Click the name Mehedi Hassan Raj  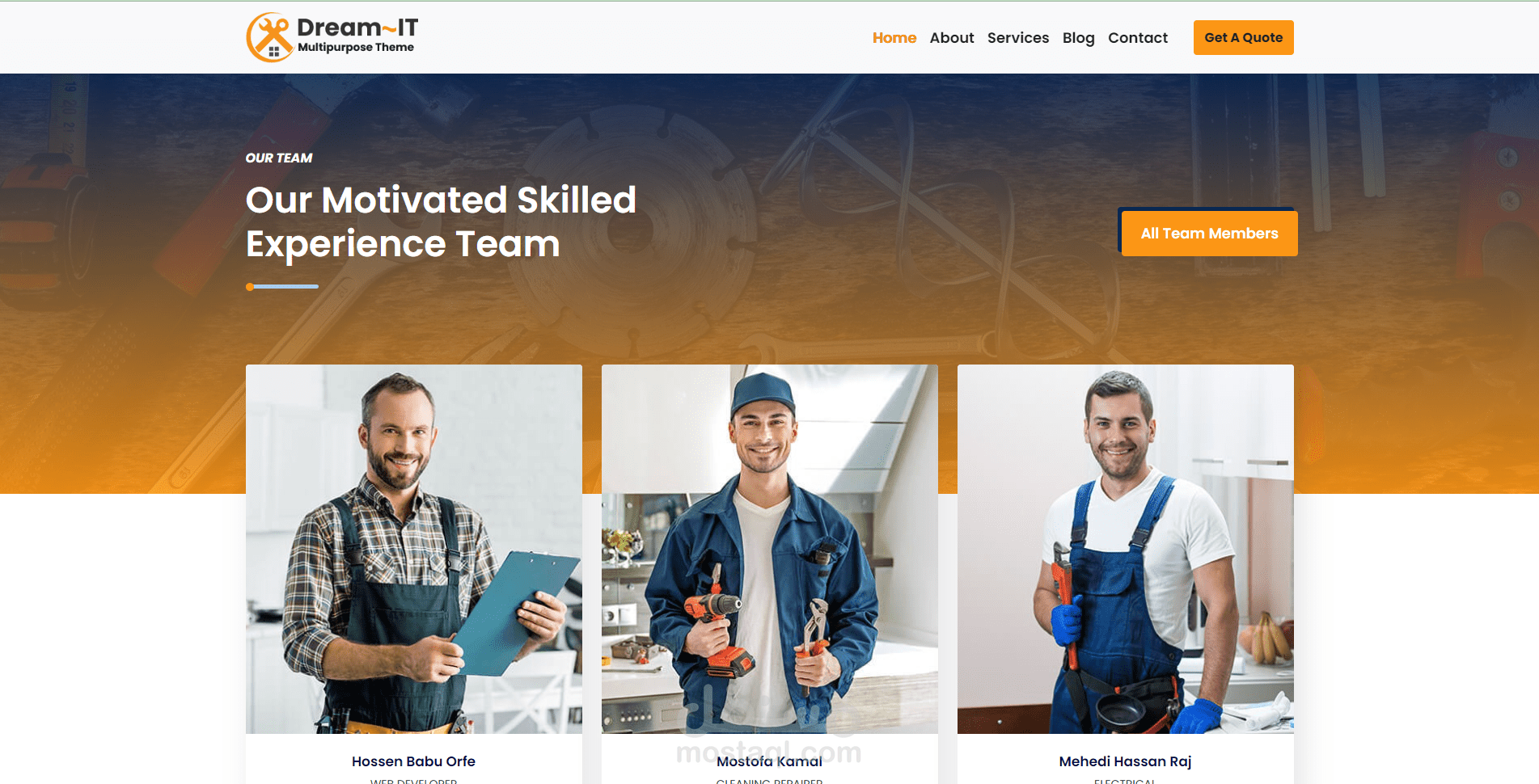coord(1125,761)
